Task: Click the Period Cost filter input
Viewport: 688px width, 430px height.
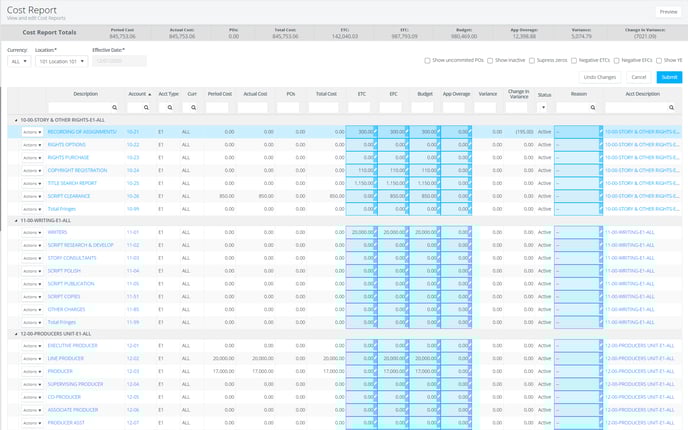Action: [217, 108]
